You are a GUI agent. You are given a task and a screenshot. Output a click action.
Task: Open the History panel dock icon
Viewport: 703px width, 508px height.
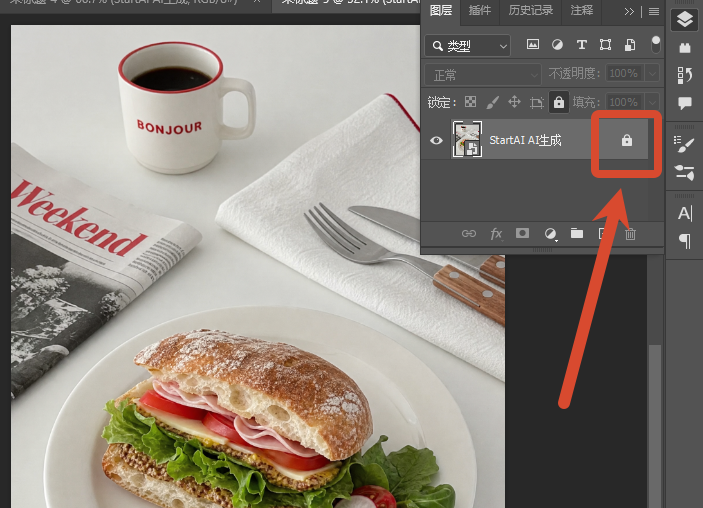tap(685, 75)
